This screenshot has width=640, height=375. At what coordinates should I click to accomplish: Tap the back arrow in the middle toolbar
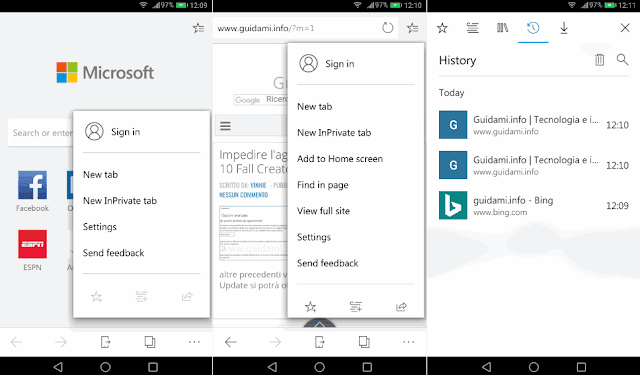click(231, 342)
